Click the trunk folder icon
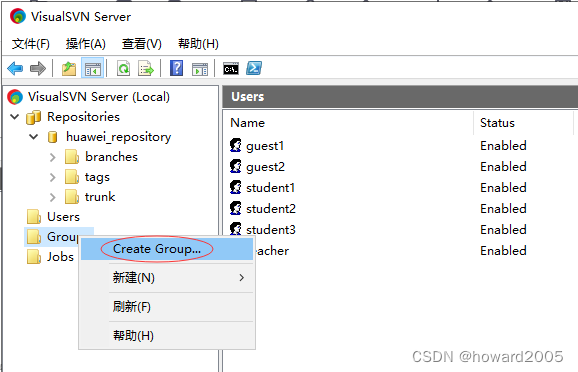The image size is (578, 372). click(x=72, y=197)
